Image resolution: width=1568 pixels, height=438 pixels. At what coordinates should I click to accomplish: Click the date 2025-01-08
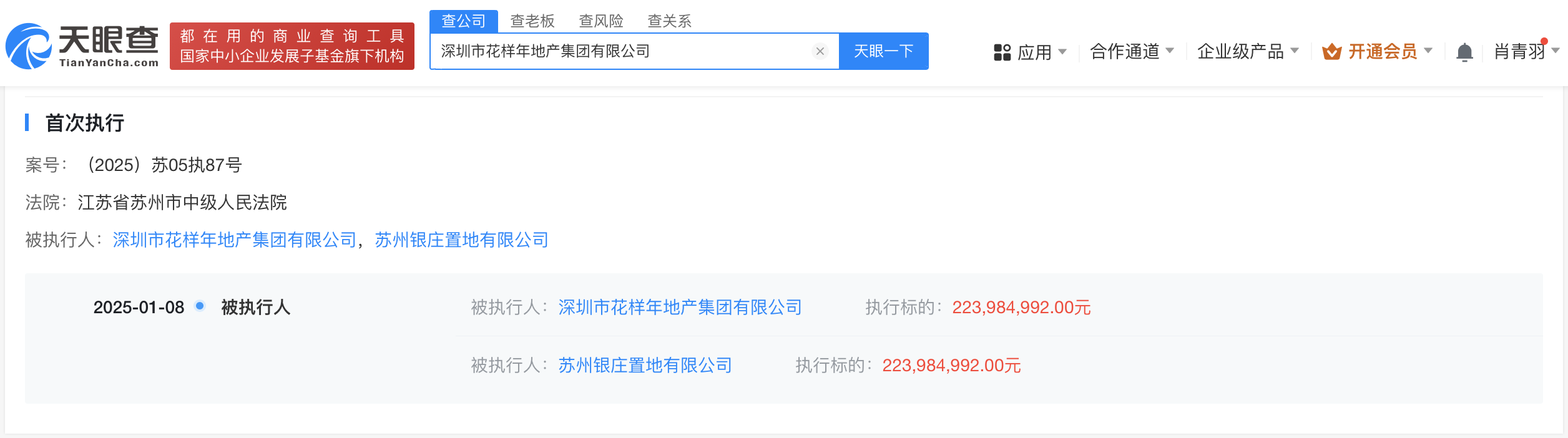[x=139, y=308]
